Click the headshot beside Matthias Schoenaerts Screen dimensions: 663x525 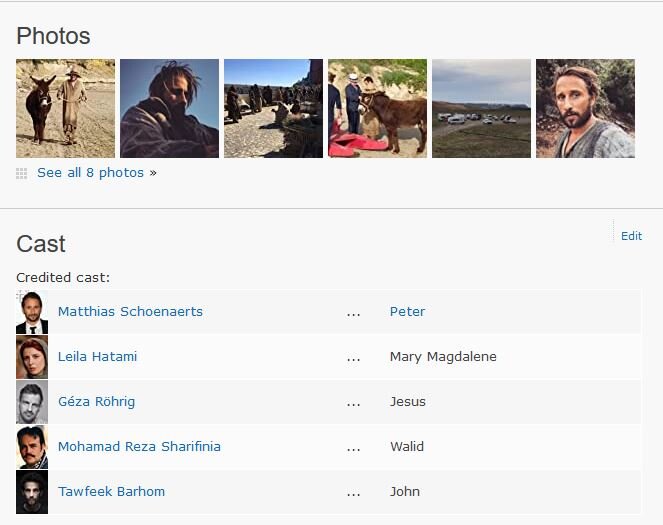pos(32,312)
